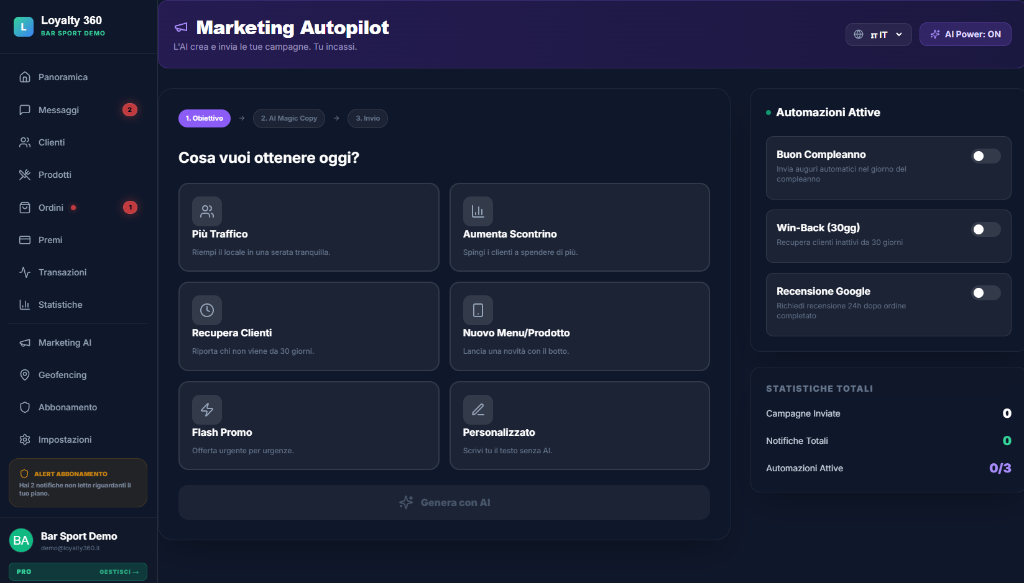Screen dimensions: 1024x583
Task: Open the Messaggi section from the sidebar
Action: point(60,110)
